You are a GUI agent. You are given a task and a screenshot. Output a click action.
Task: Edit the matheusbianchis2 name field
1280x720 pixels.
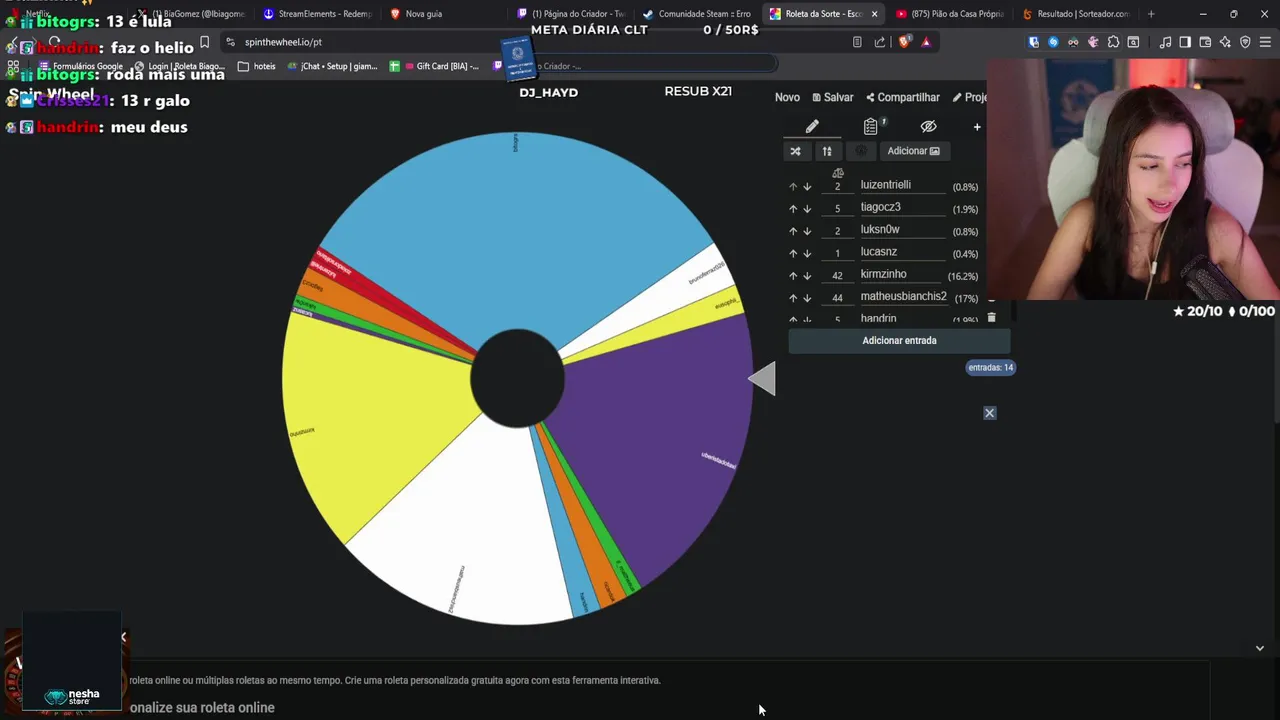(903, 296)
